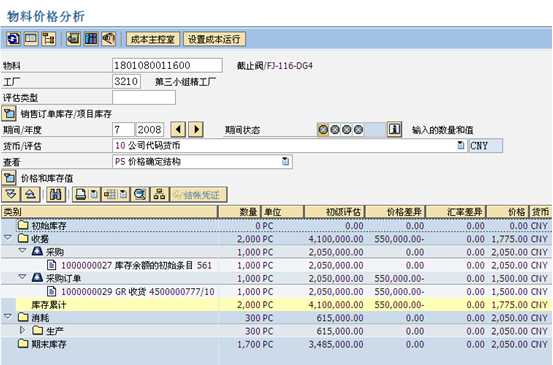Image resolution: width=553 pixels, height=365 pixels.
Task: Click the binoculars find icon
Action: (56, 195)
